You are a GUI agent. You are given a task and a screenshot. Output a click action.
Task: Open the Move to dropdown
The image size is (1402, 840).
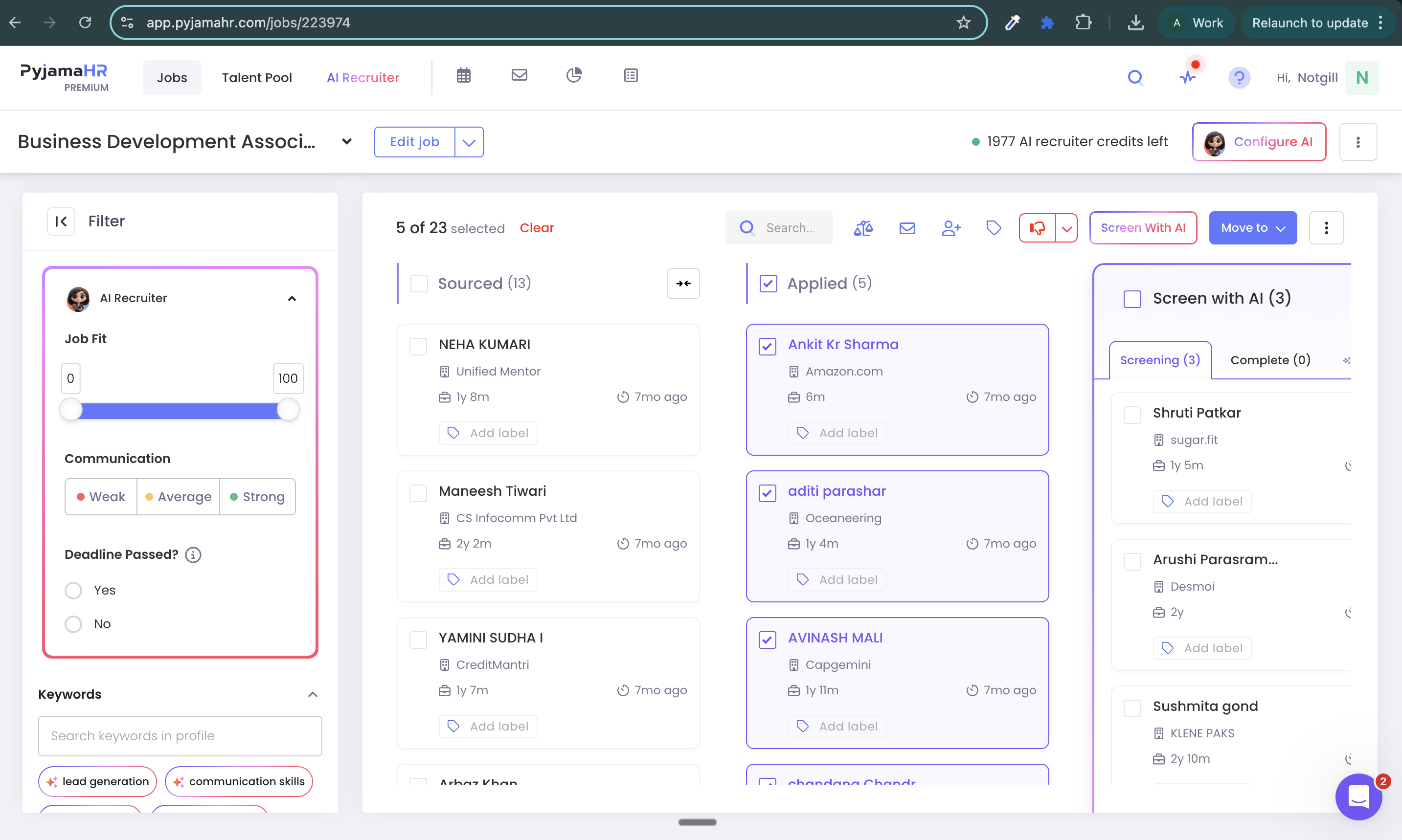[x=1252, y=228]
